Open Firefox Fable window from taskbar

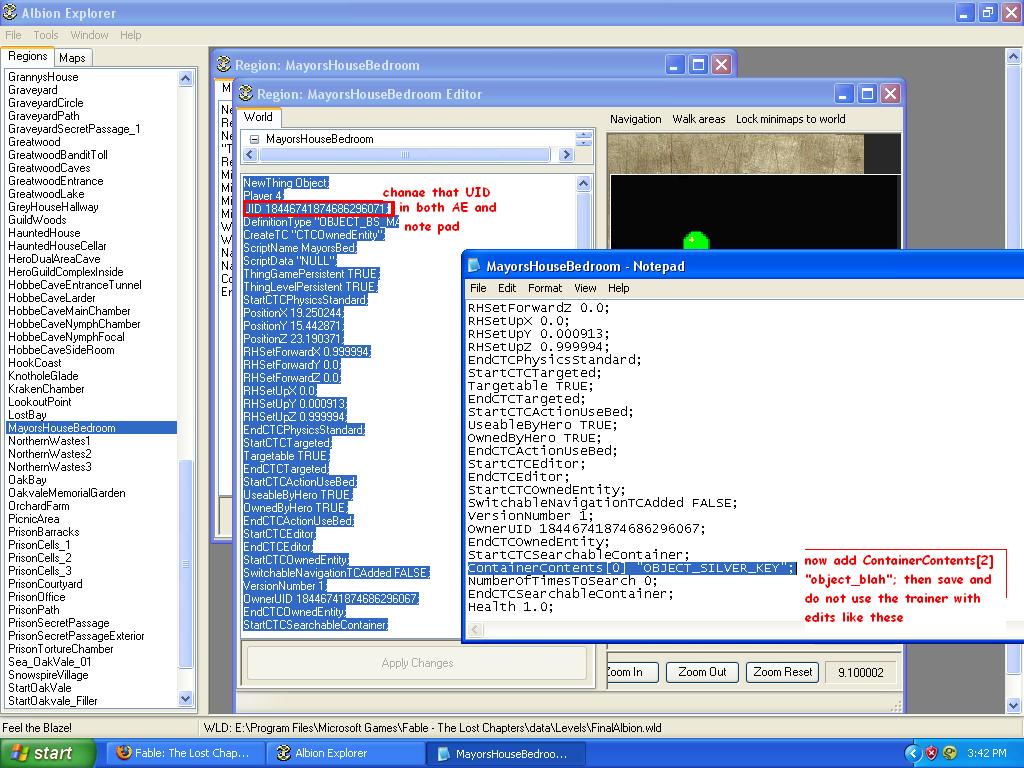(x=182, y=753)
